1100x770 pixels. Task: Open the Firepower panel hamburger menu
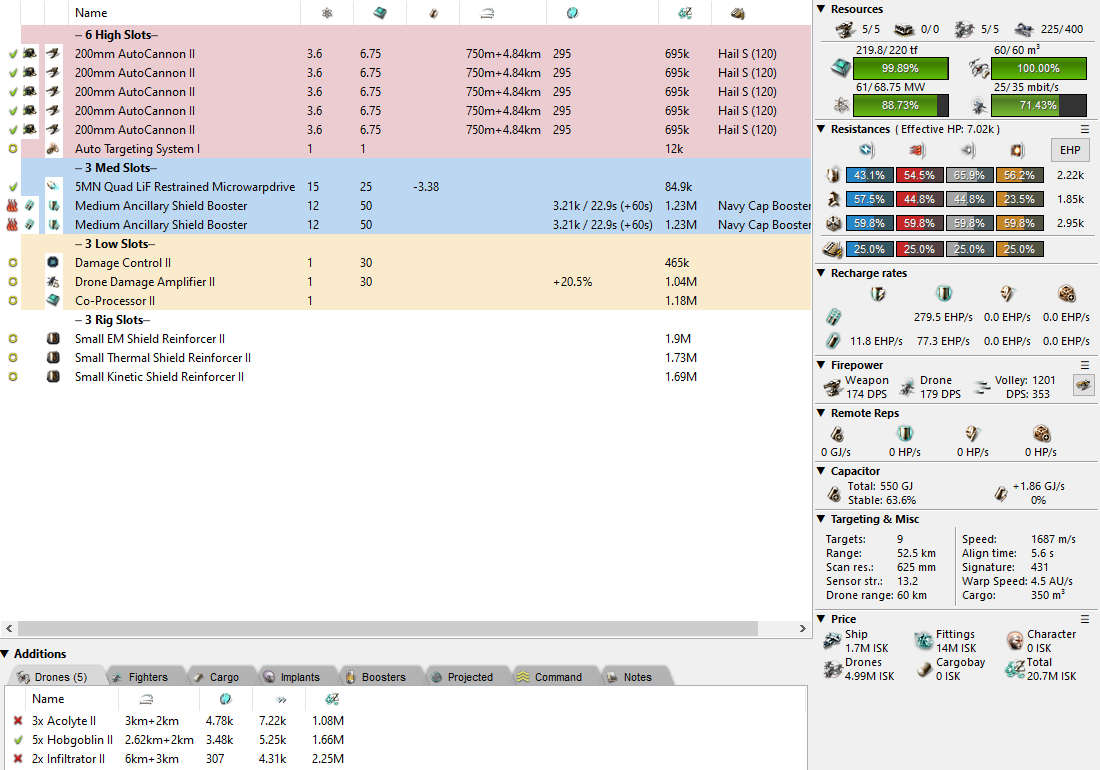[x=1085, y=366]
